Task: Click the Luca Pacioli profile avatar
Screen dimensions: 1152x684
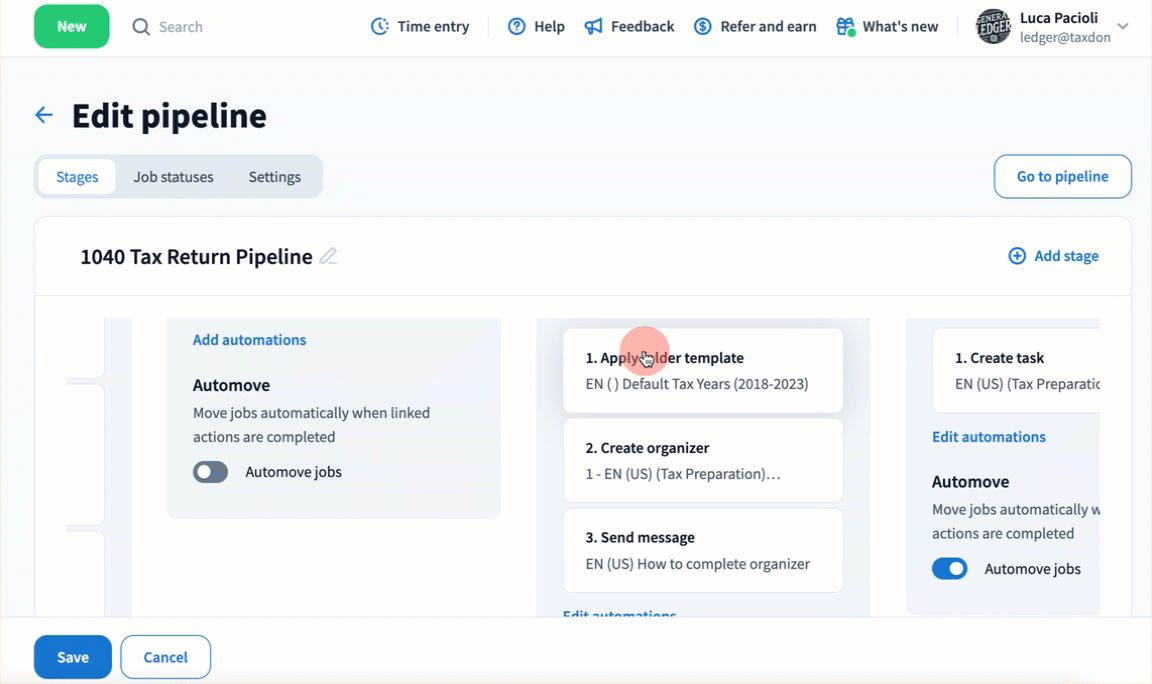Action: [x=993, y=27]
